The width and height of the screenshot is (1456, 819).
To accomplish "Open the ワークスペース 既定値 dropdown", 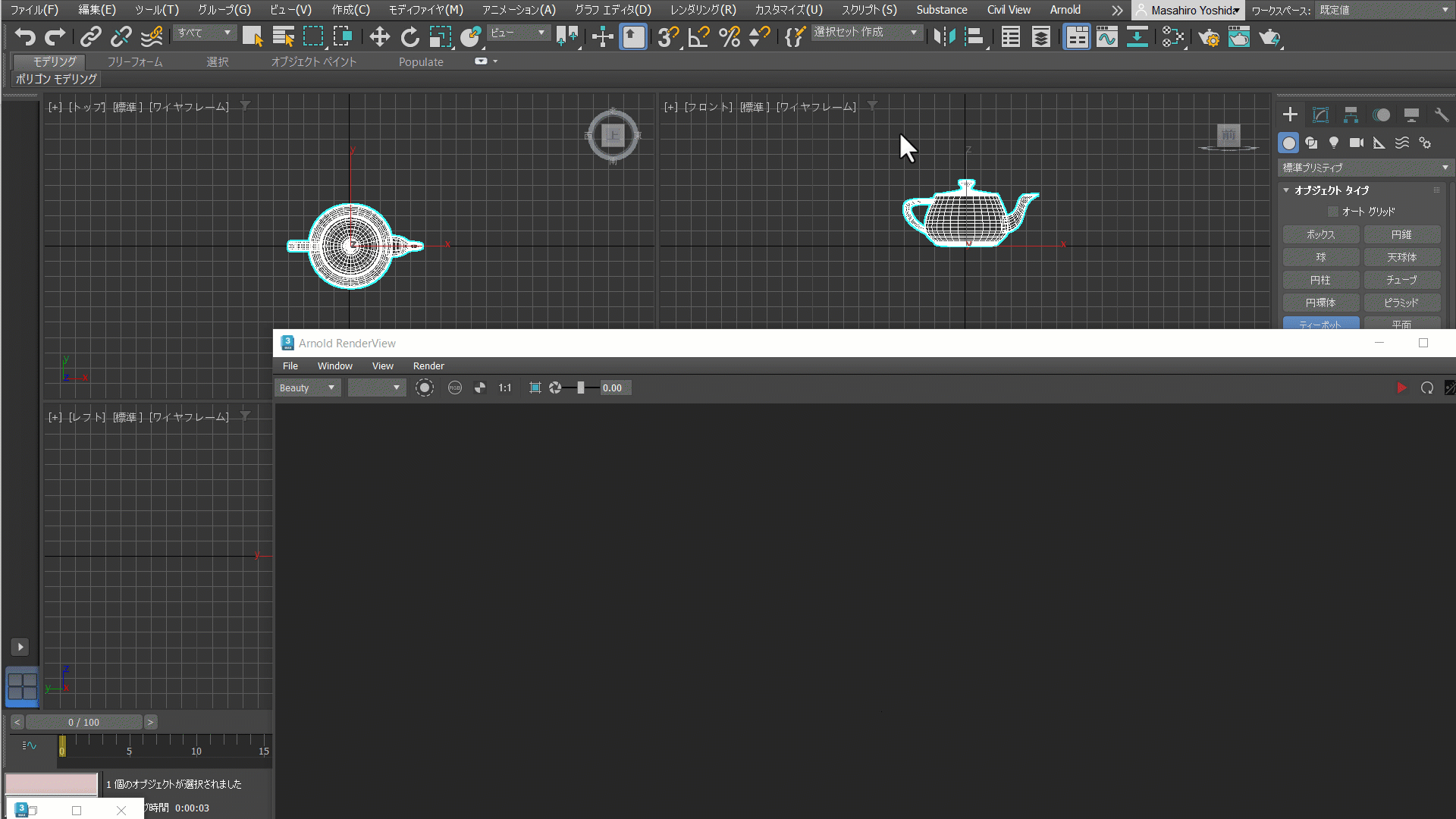I will tap(1383, 10).
